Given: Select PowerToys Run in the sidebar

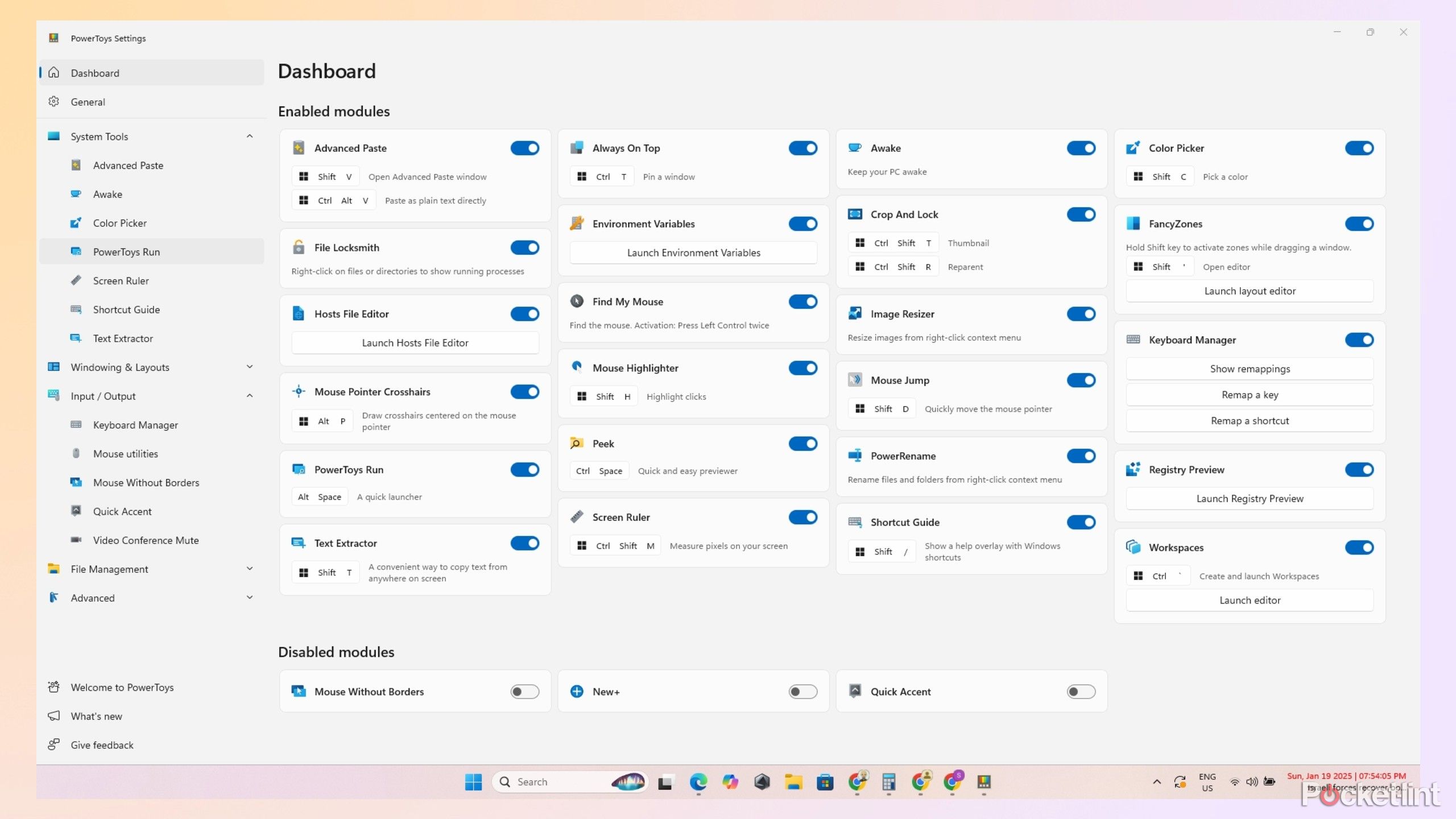Looking at the screenshot, I should [152, 251].
